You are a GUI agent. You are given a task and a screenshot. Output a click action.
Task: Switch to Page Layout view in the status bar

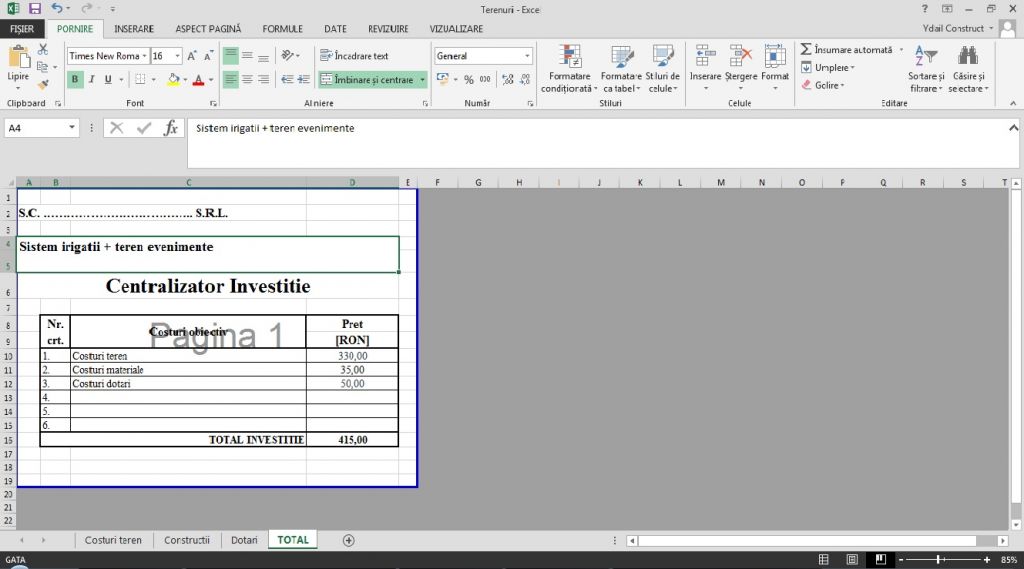[x=852, y=560]
